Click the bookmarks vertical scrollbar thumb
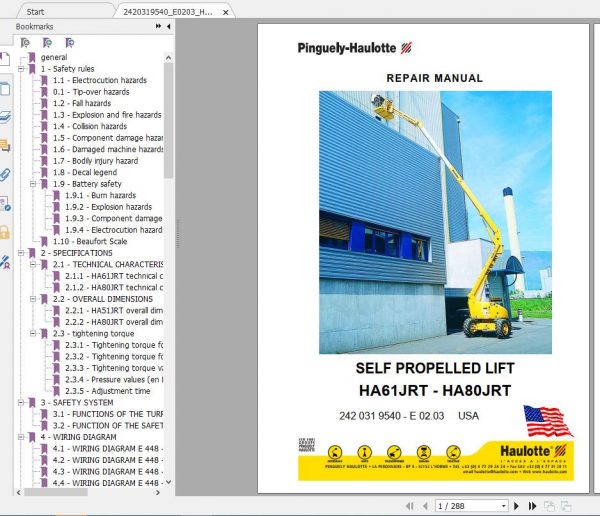 click(x=168, y=121)
